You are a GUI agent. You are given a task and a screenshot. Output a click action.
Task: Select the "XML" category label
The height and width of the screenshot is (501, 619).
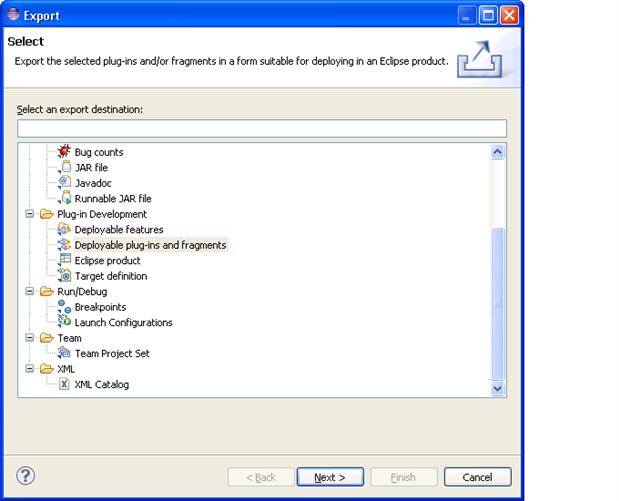[66, 369]
